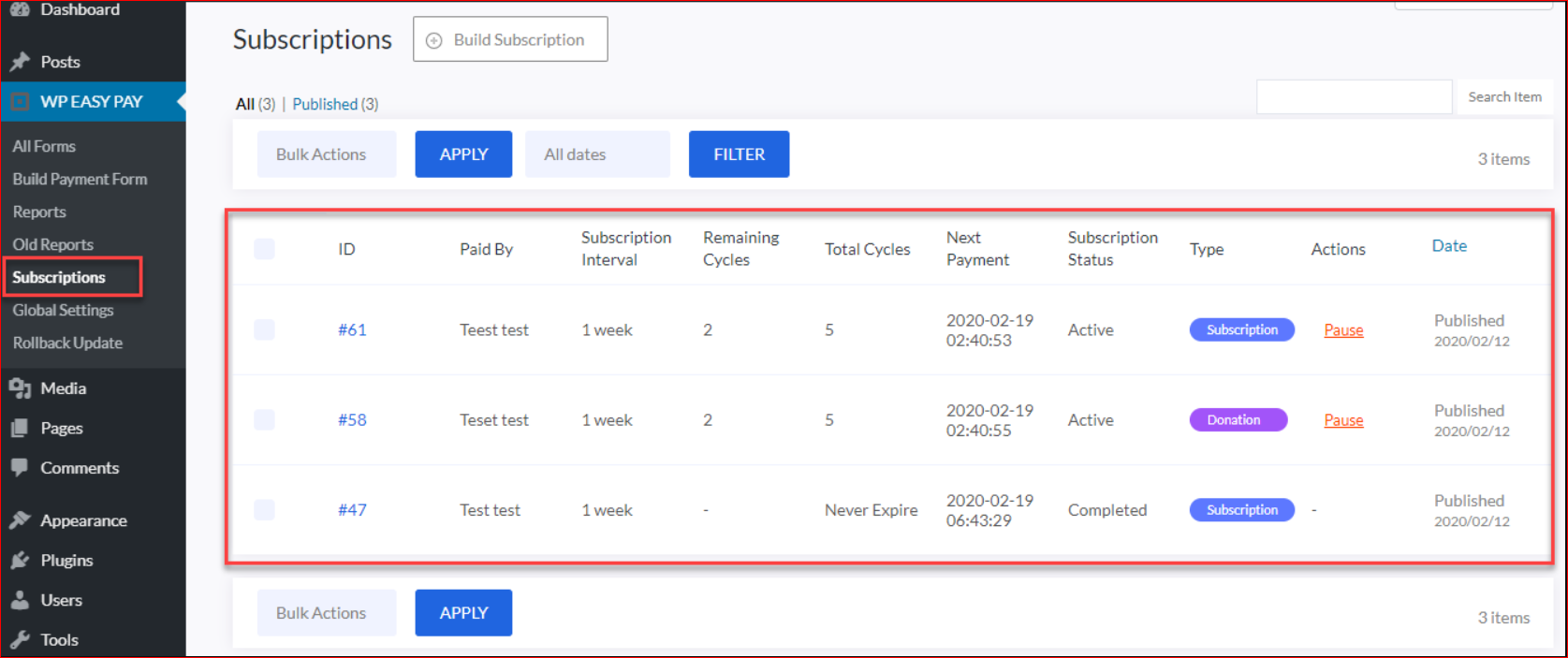Click the Media icon in sidebar
Image resolution: width=1568 pixels, height=658 pixels.
(20, 388)
